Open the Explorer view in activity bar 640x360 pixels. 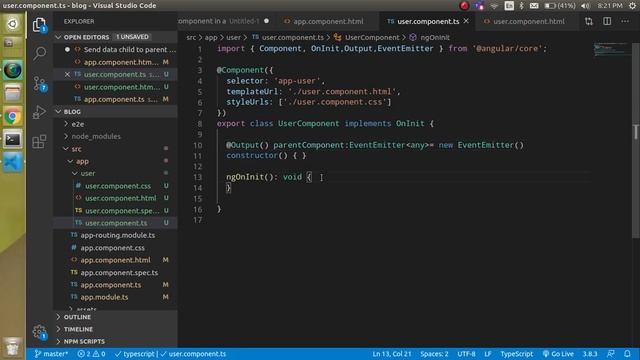click(40, 25)
